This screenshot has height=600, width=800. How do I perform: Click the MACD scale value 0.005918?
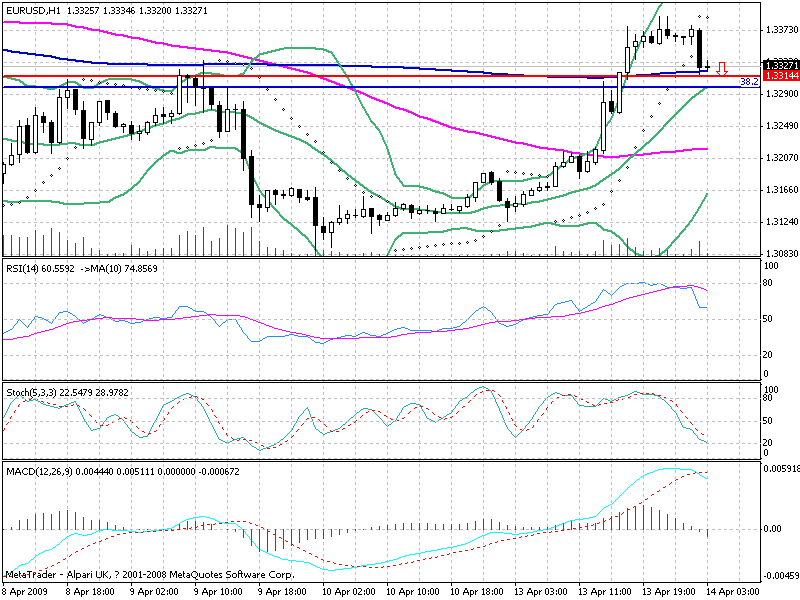(782, 468)
